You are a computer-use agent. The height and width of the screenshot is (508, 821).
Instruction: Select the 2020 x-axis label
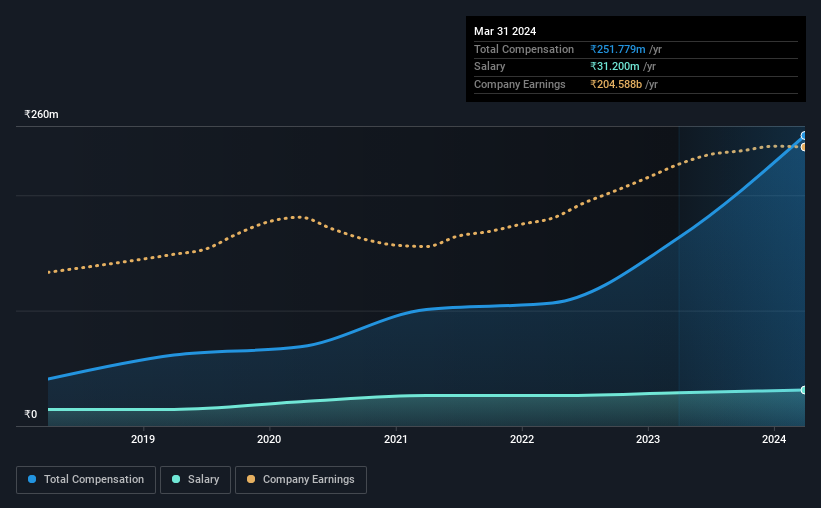coord(269,439)
